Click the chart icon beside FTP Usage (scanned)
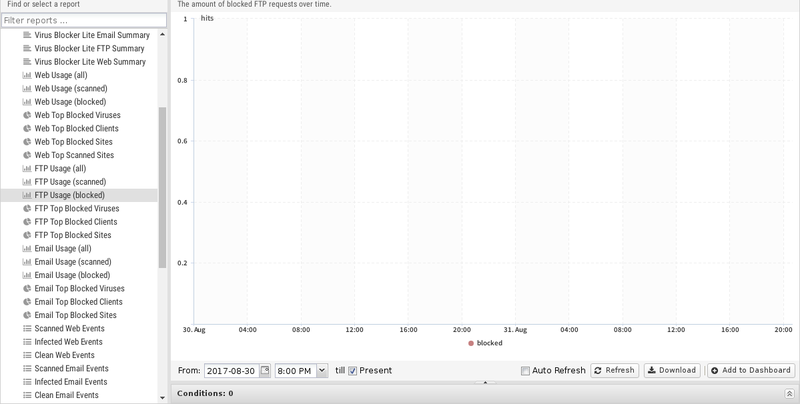 27,182
